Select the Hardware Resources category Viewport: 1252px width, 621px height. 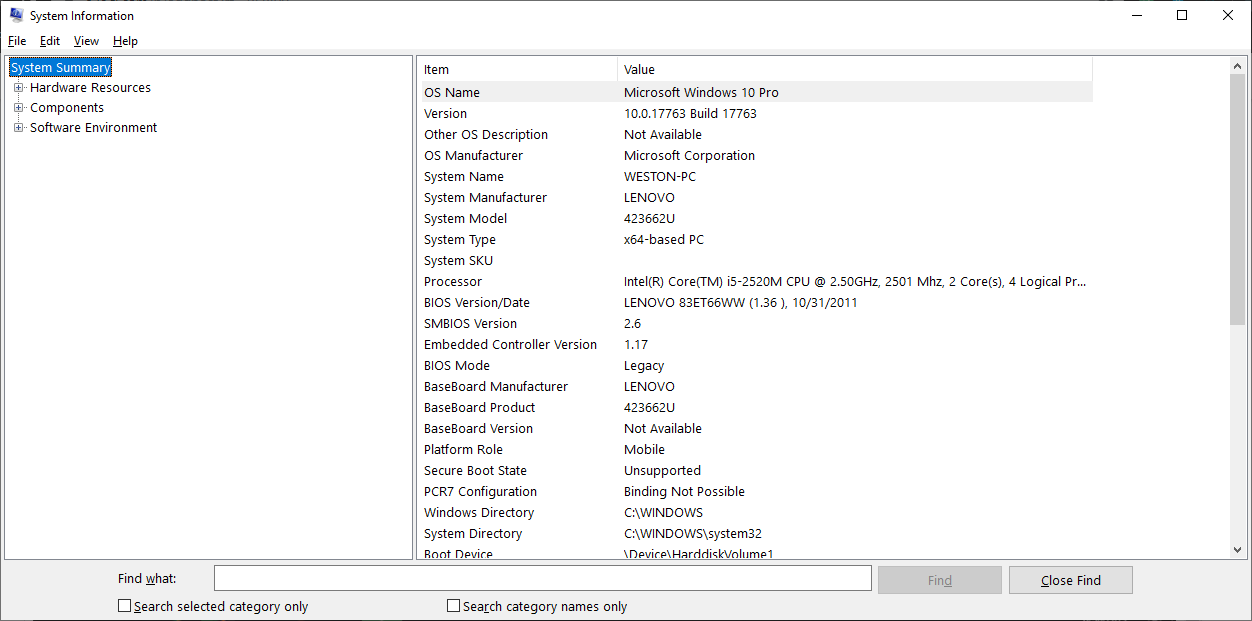point(90,88)
